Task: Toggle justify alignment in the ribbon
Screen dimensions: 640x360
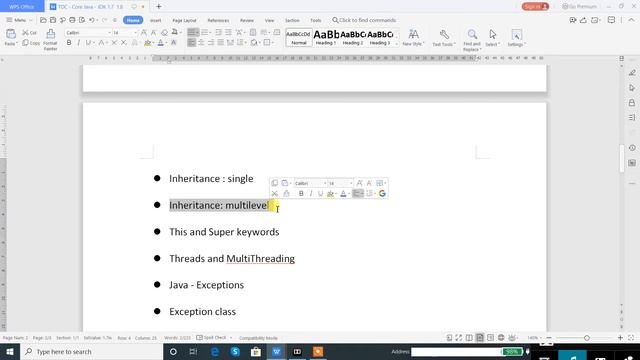Action: pos(220,42)
